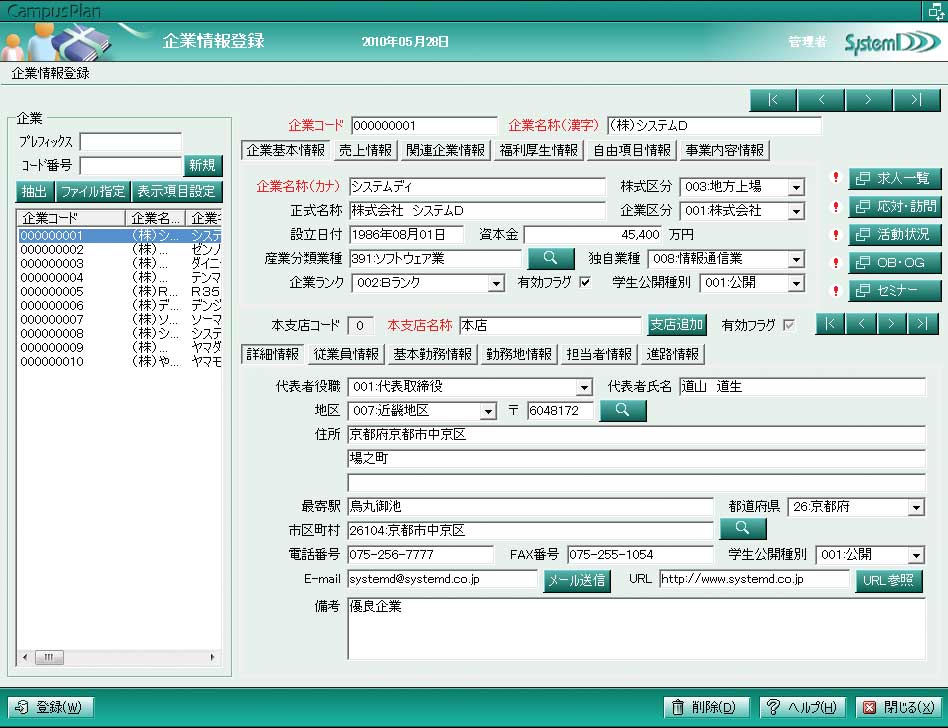Open branch-level 学生公開種別 dropdown near FAX
The image size is (948, 728).
tap(917, 556)
